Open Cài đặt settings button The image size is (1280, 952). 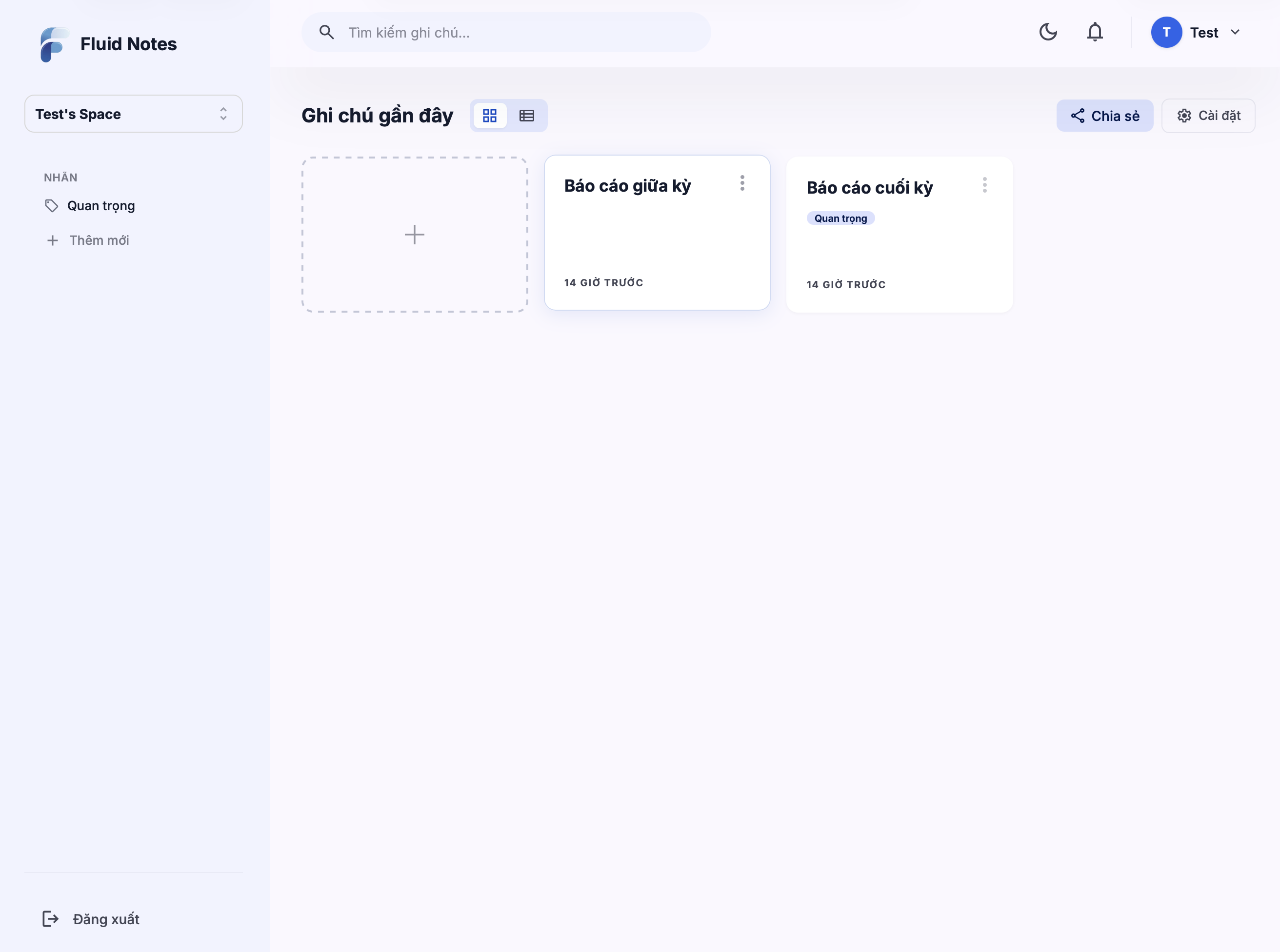click(x=1209, y=116)
